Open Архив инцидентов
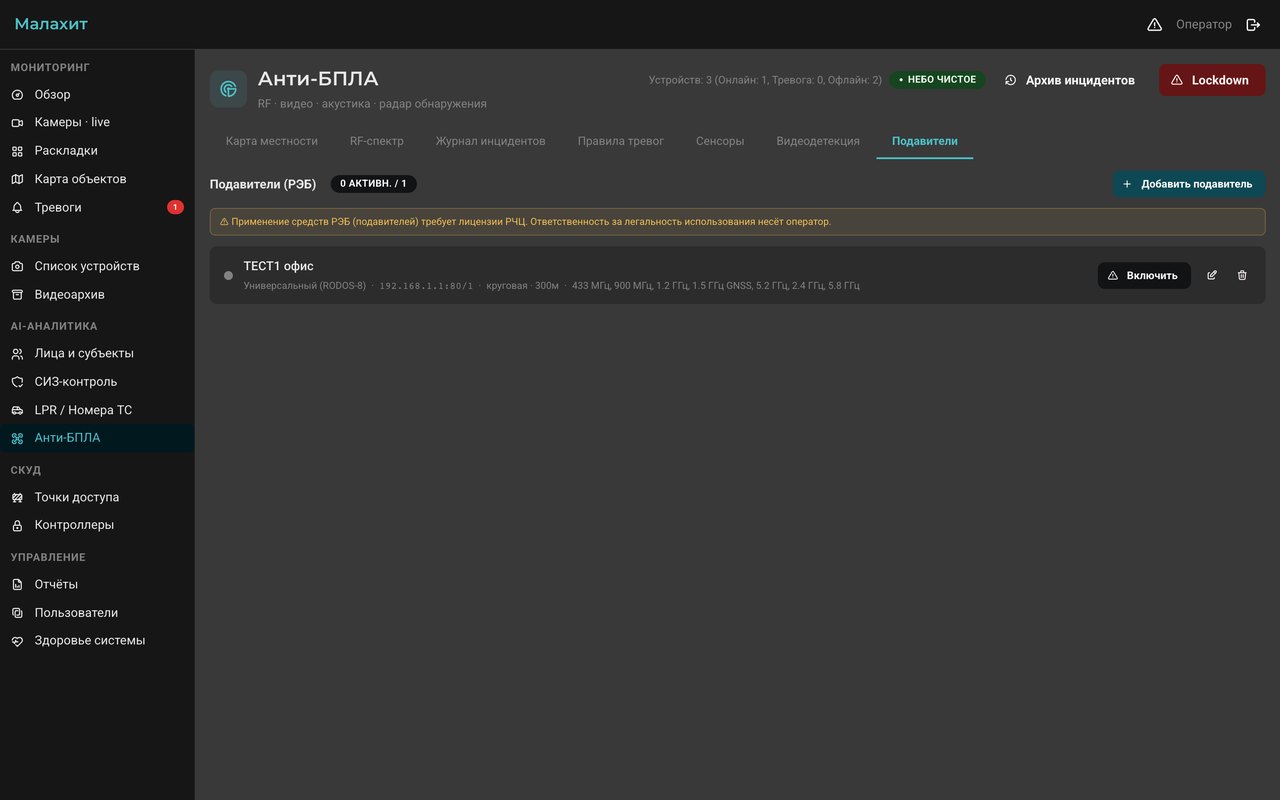Screen dimensions: 1280x800 coord(1070,80)
